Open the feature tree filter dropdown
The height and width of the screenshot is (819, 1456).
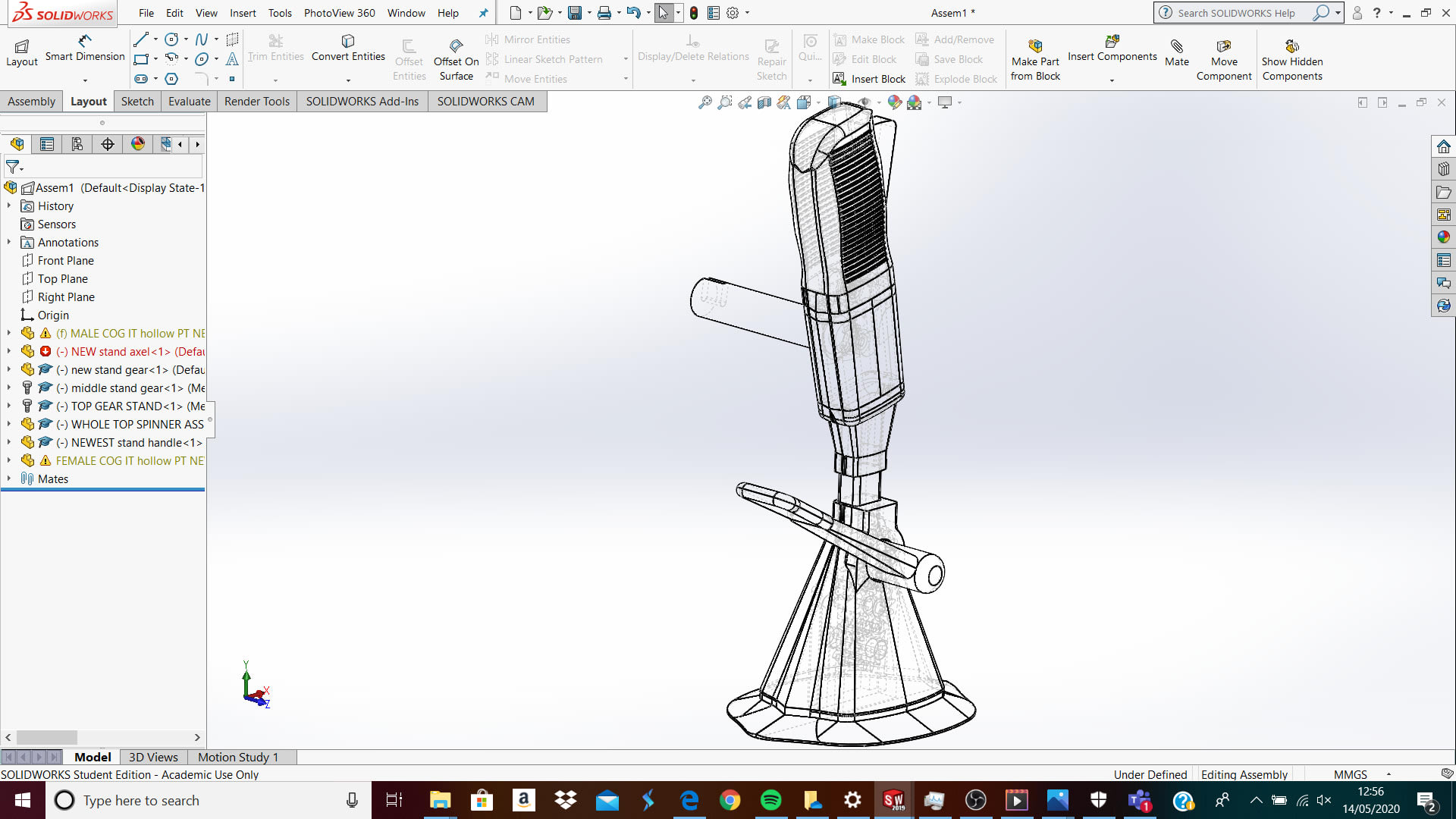point(14,168)
